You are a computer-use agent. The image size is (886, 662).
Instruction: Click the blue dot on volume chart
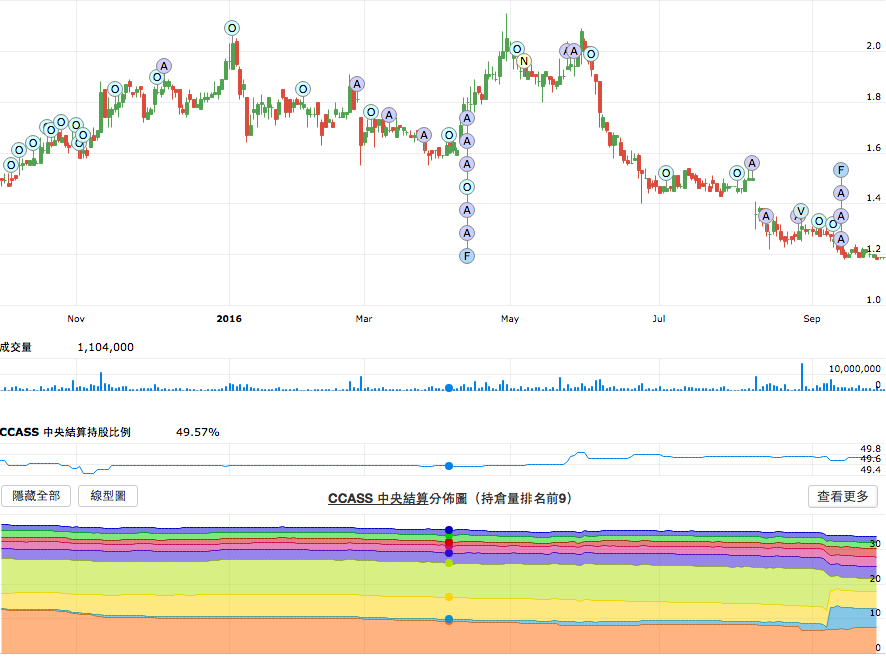pyautogui.click(x=449, y=388)
